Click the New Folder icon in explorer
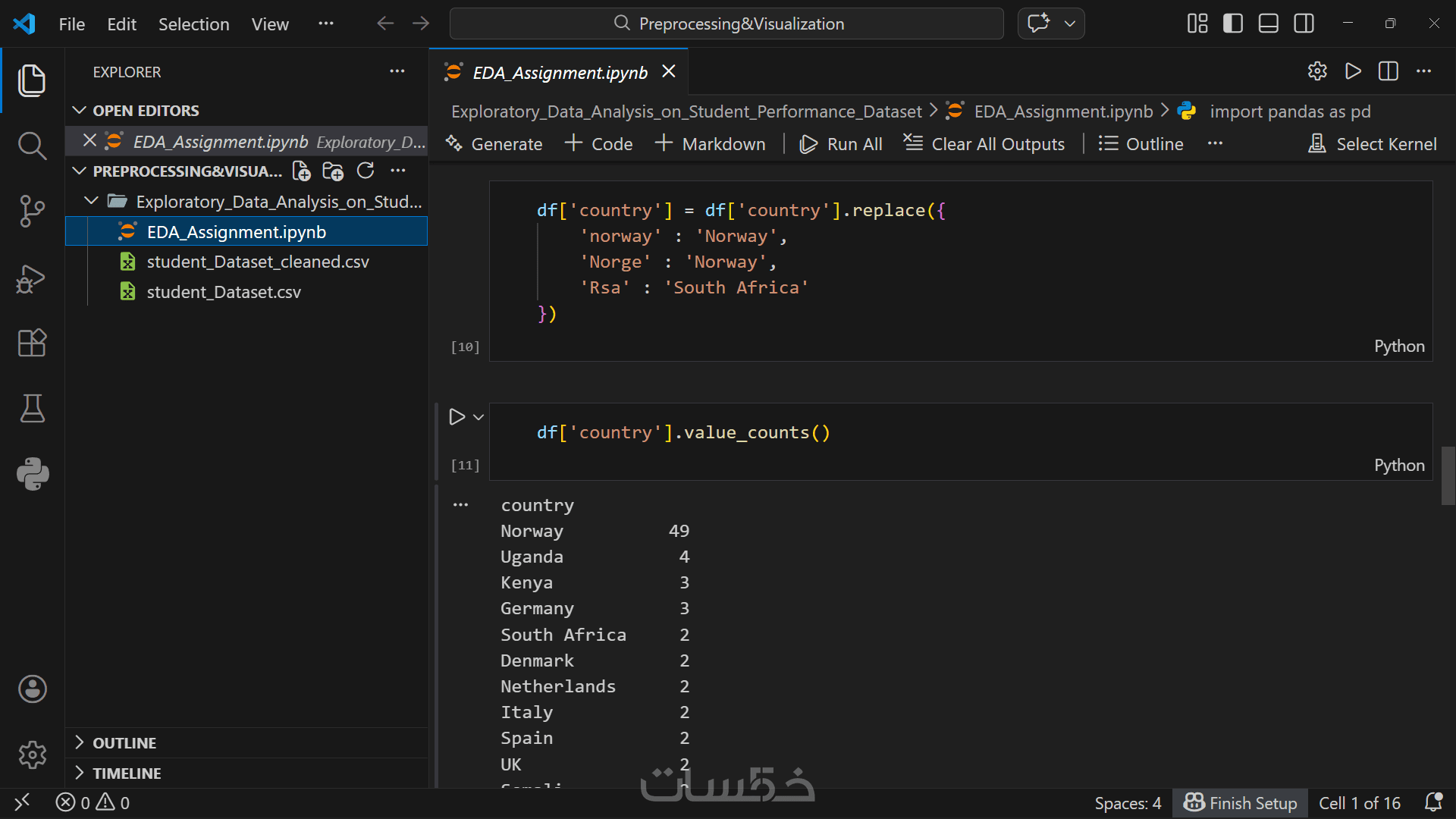The height and width of the screenshot is (819, 1456). 333,171
